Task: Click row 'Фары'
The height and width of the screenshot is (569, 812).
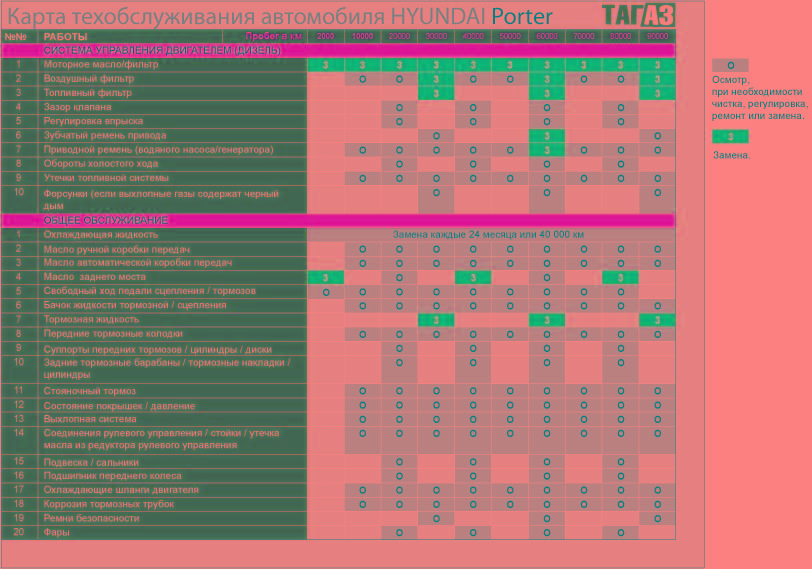Action: tap(339, 532)
